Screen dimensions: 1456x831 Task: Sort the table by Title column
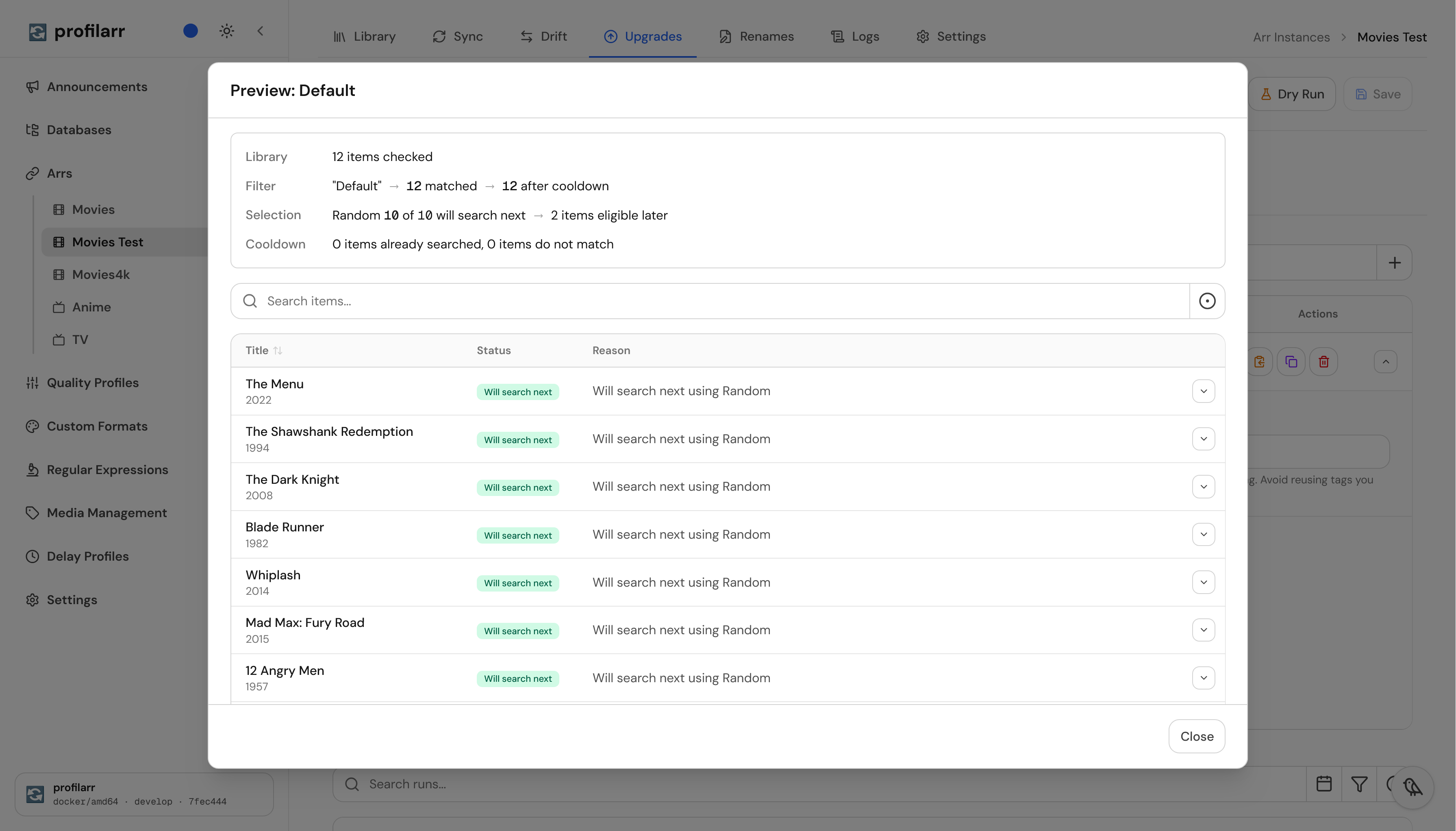[263, 350]
